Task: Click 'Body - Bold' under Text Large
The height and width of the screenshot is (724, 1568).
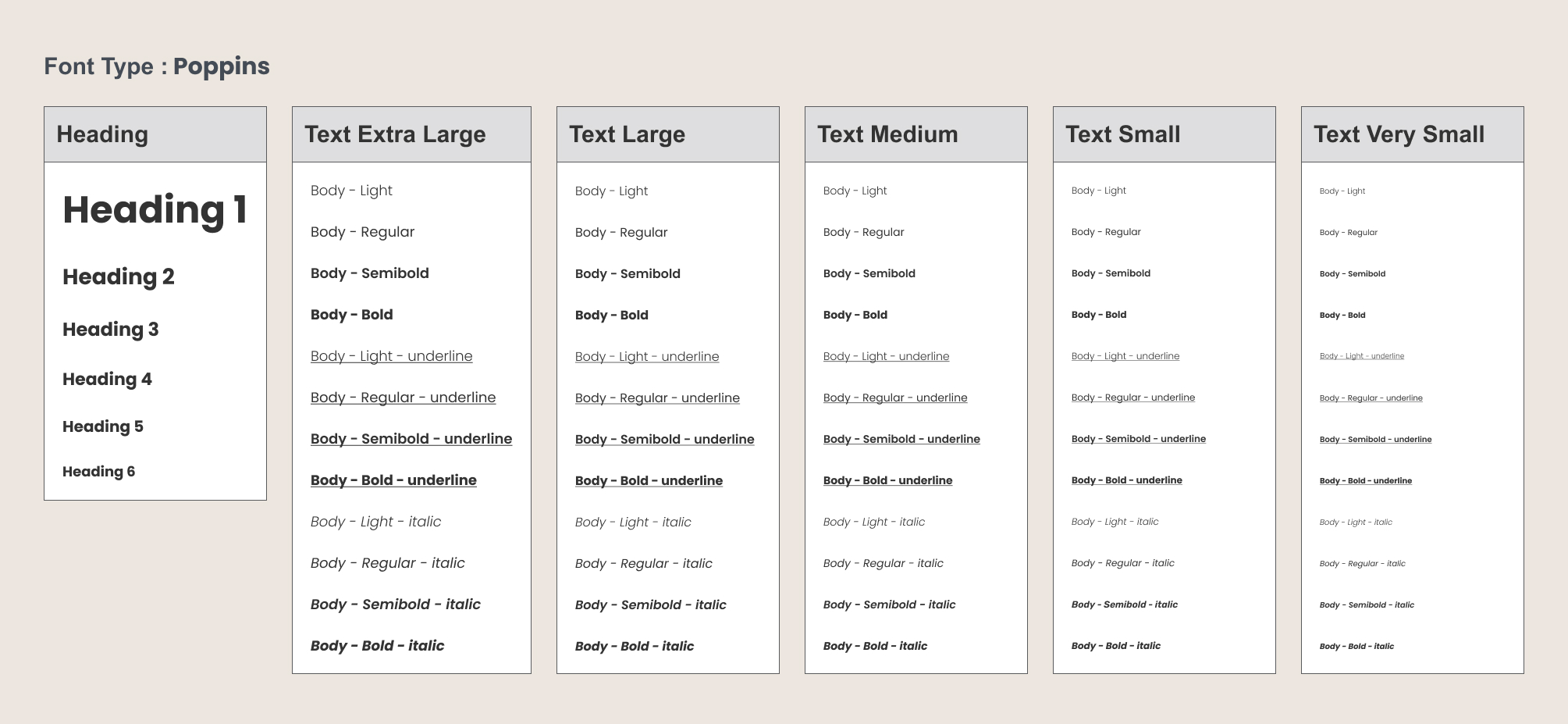Action: [612, 316]
